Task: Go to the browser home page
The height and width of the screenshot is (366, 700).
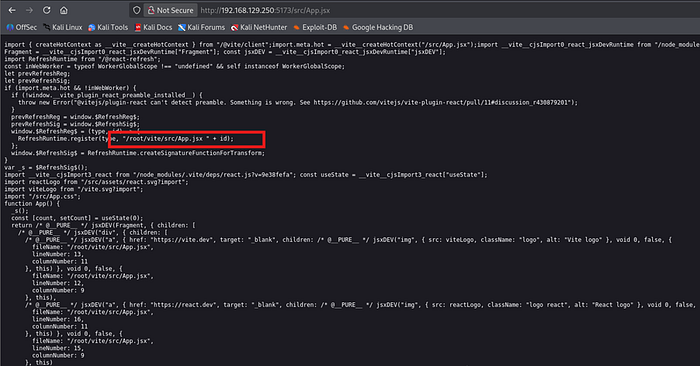Action: [64, 10]
